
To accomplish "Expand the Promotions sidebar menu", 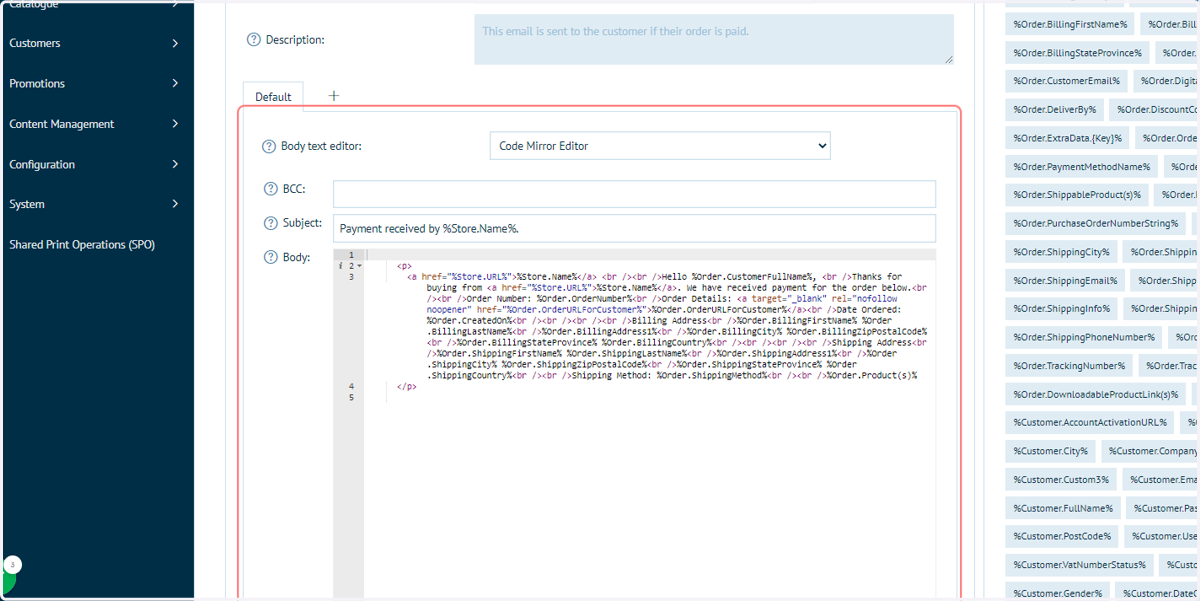I will [x=95, y=83].
